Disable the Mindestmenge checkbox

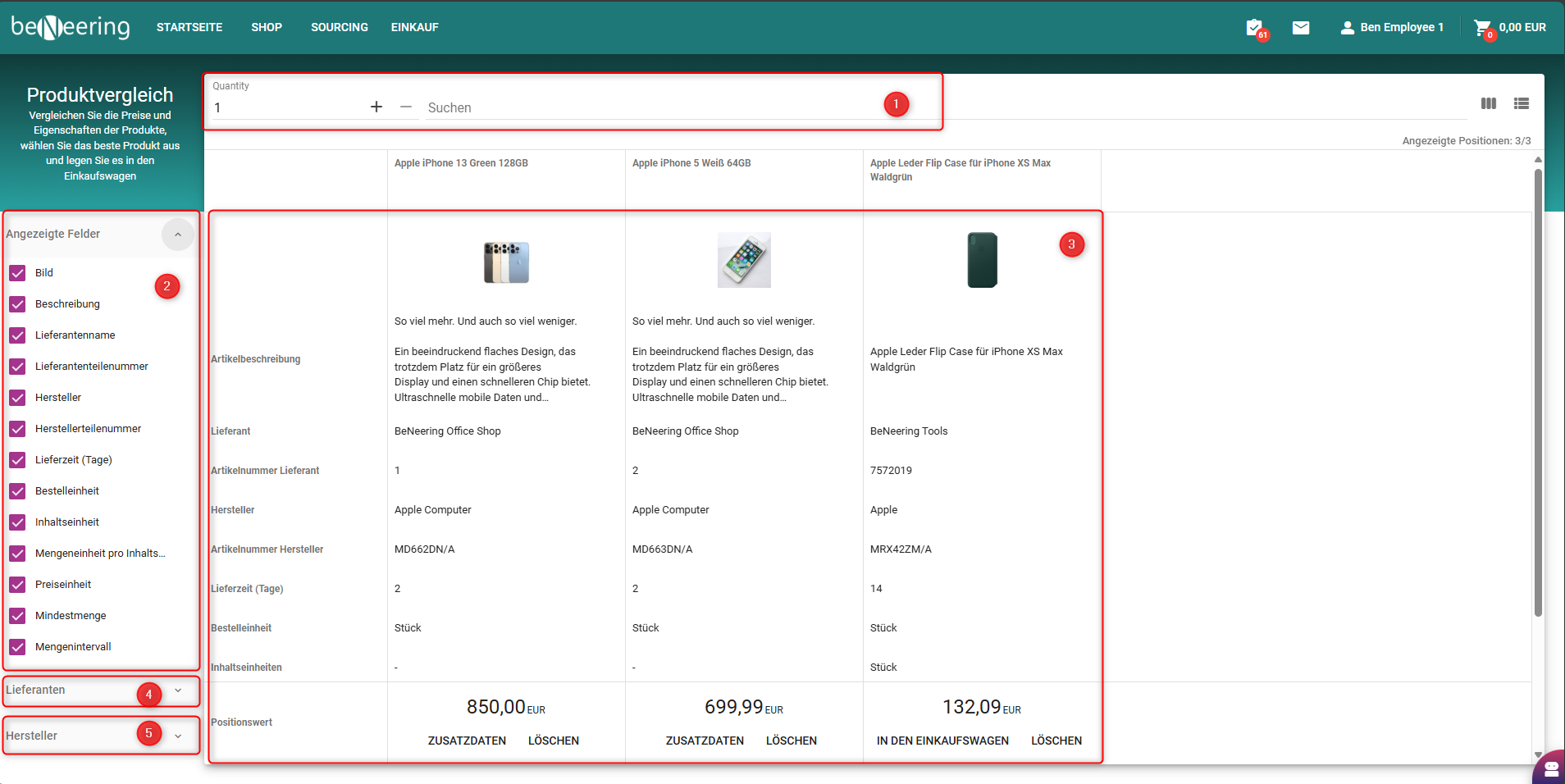17,616
